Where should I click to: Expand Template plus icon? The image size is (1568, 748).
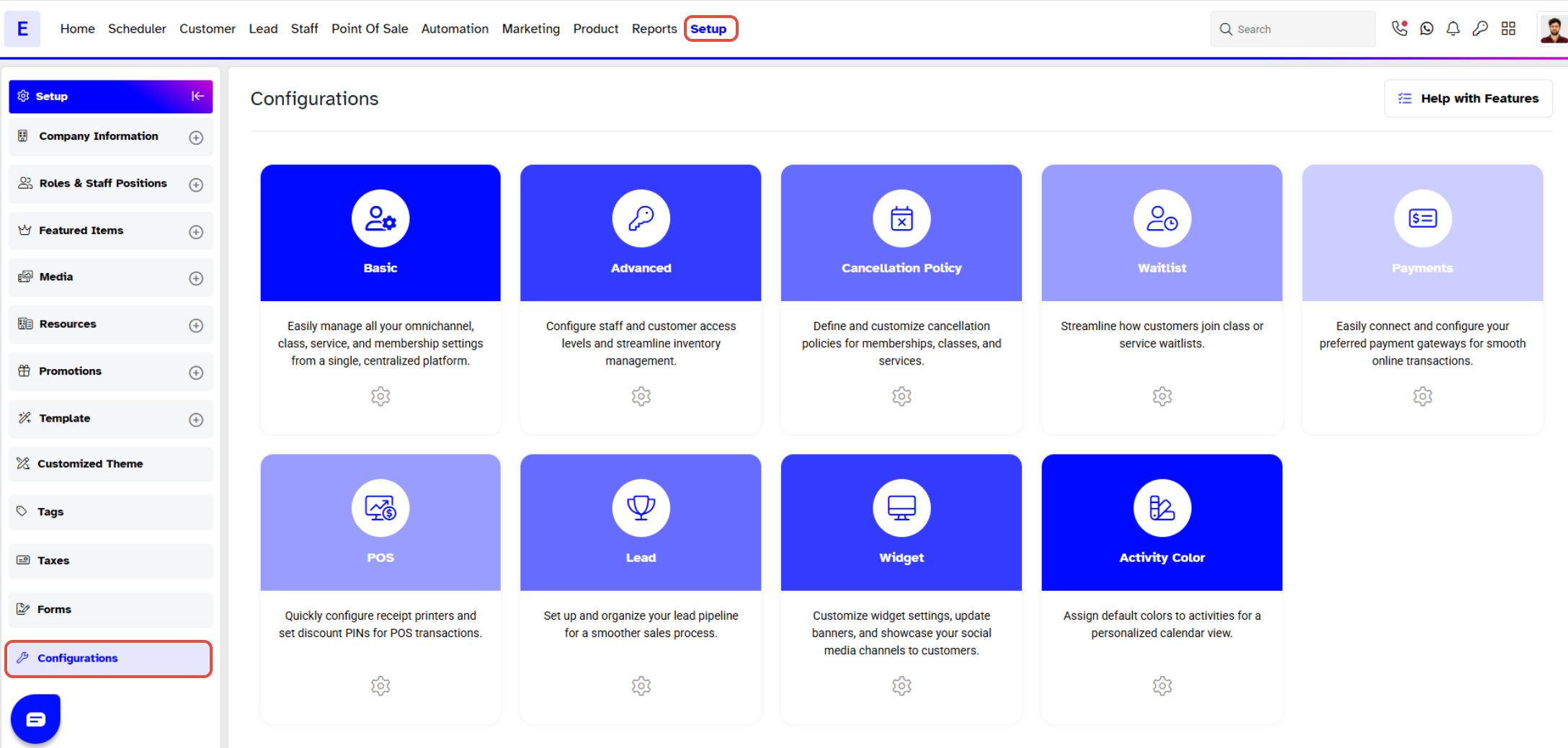[x=196, y=420]
